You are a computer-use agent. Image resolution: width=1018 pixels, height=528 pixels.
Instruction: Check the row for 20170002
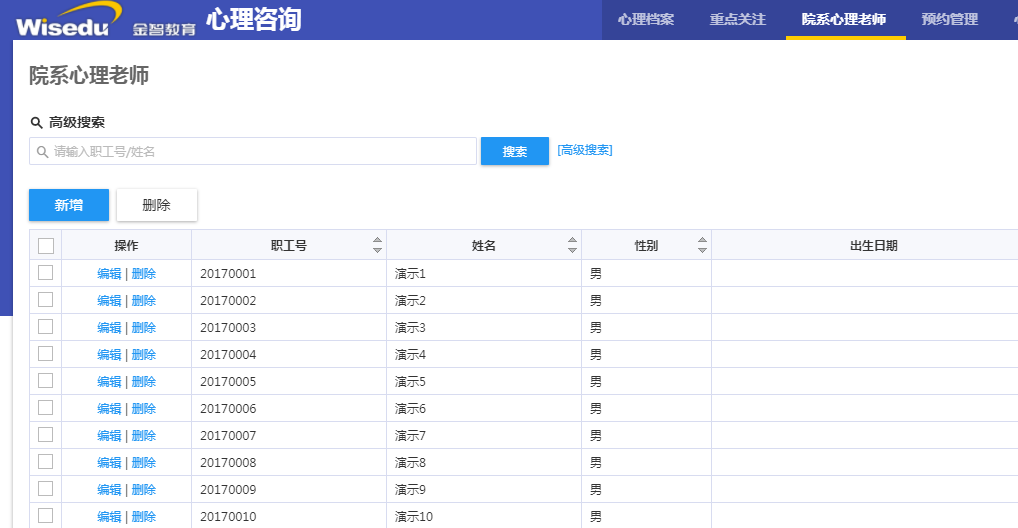[x=45, y=299]
